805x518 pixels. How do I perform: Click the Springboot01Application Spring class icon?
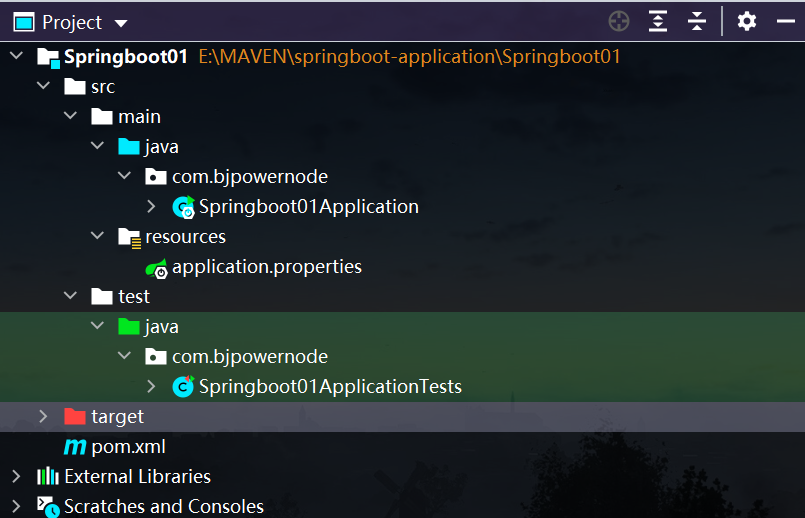pos(183,207)
